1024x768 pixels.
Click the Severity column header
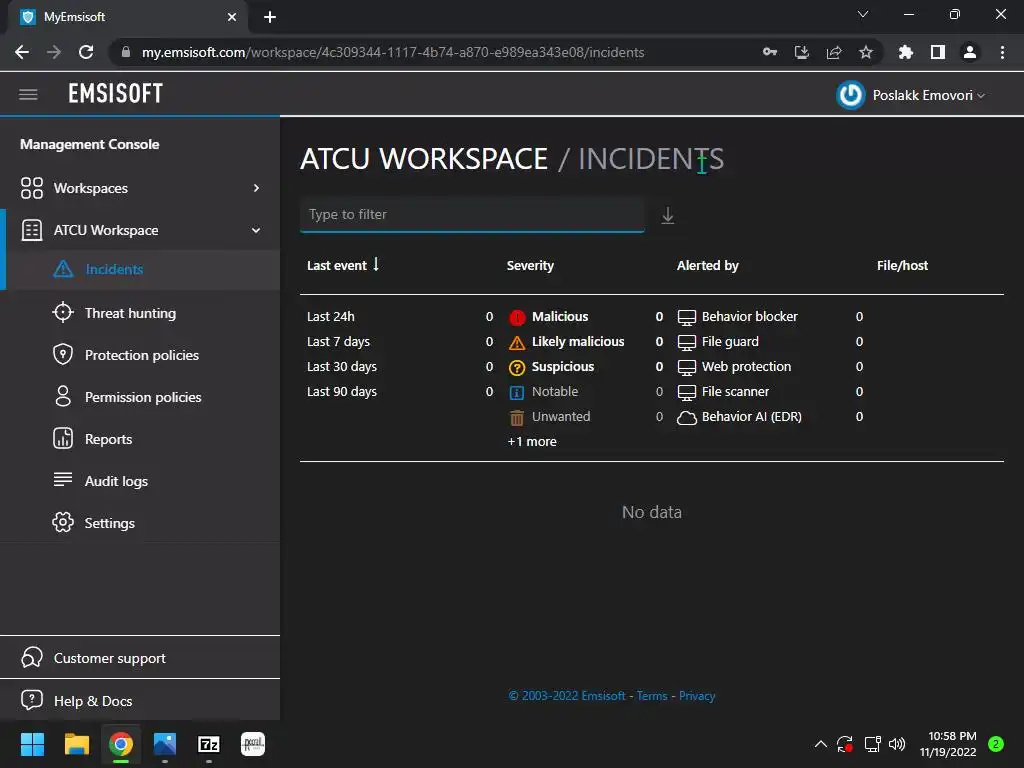530,265
